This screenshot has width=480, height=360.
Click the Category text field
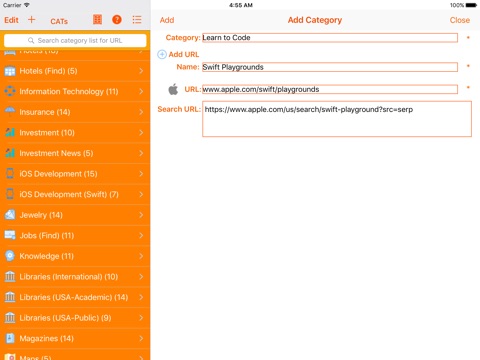pos(330,38)
